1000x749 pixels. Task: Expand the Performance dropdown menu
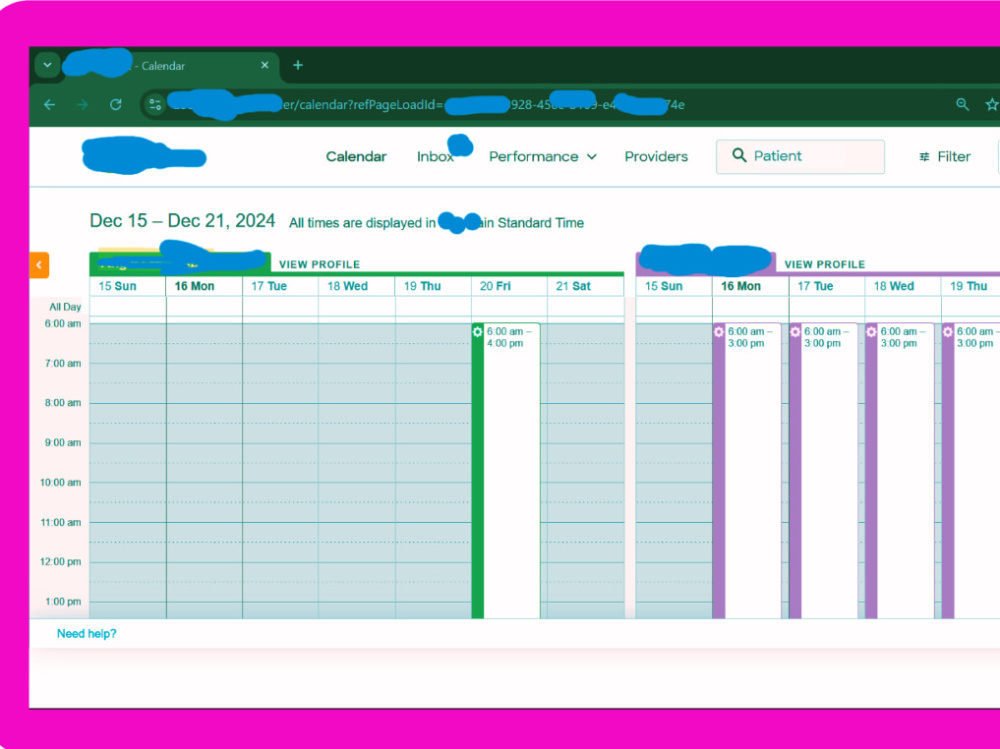543,157
